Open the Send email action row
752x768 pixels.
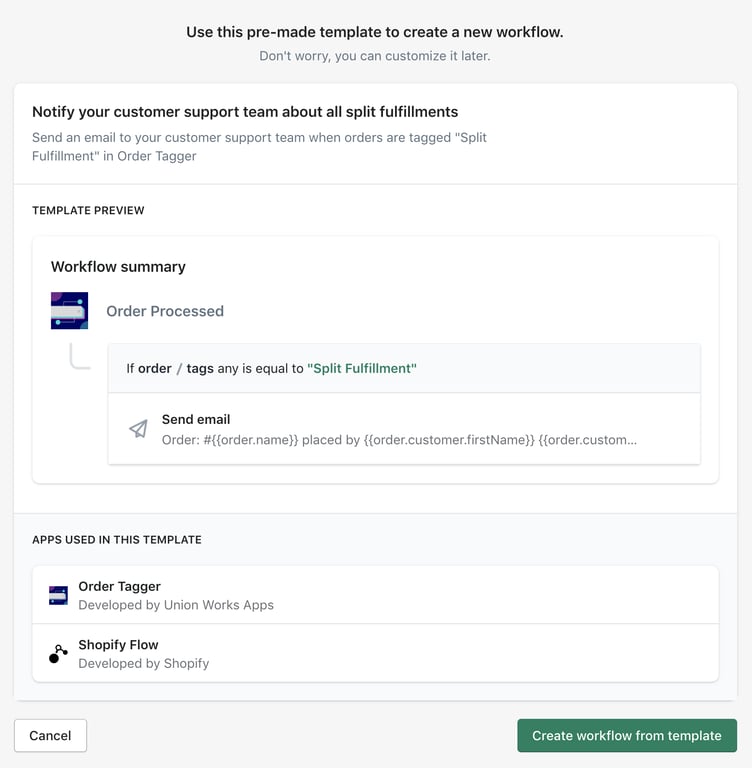coord(404,429)
